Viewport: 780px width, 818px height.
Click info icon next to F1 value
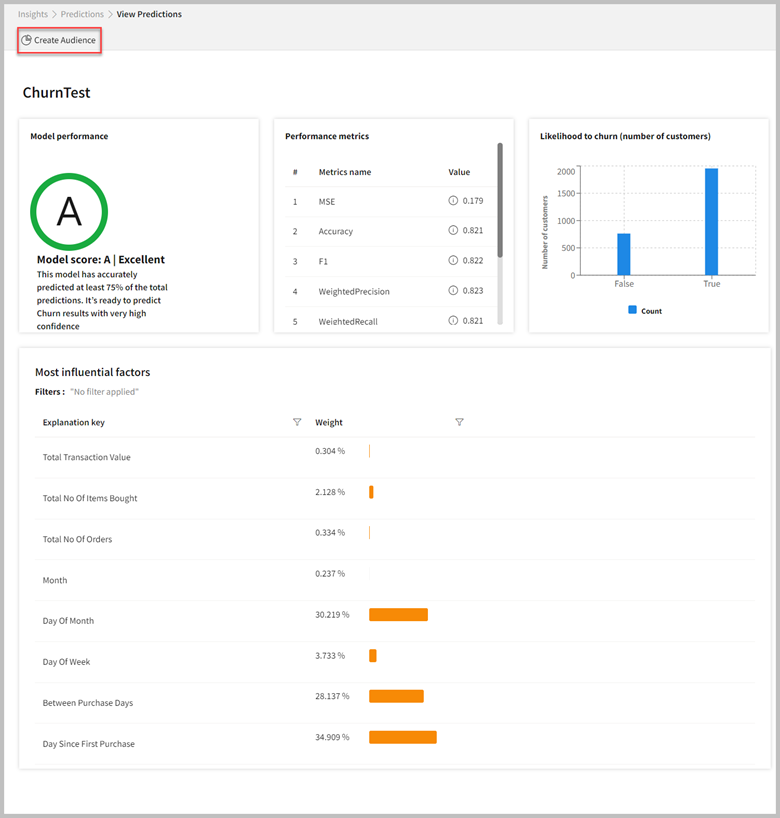(453, 261)
